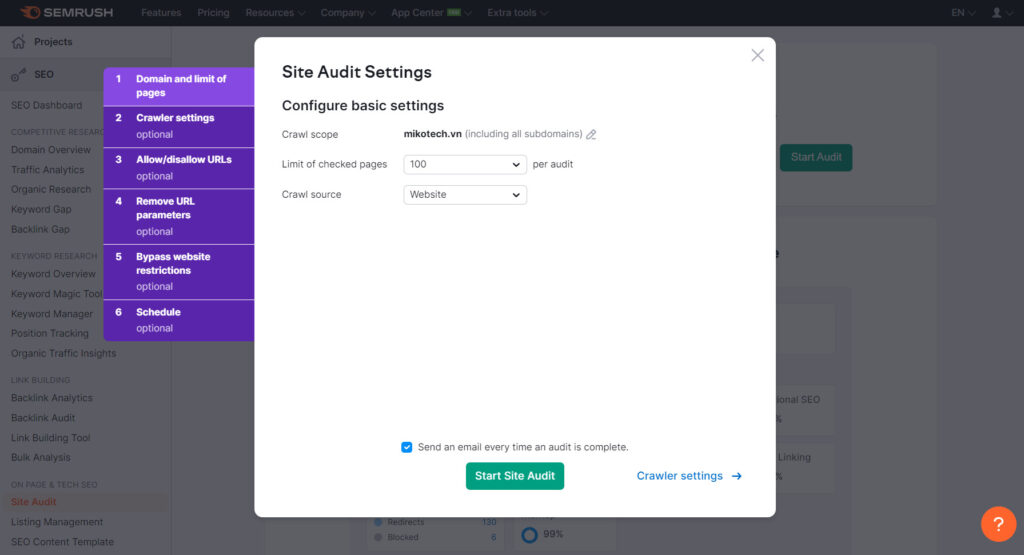
Task: Open Organic Research in the sidebar
Action: 51,189
